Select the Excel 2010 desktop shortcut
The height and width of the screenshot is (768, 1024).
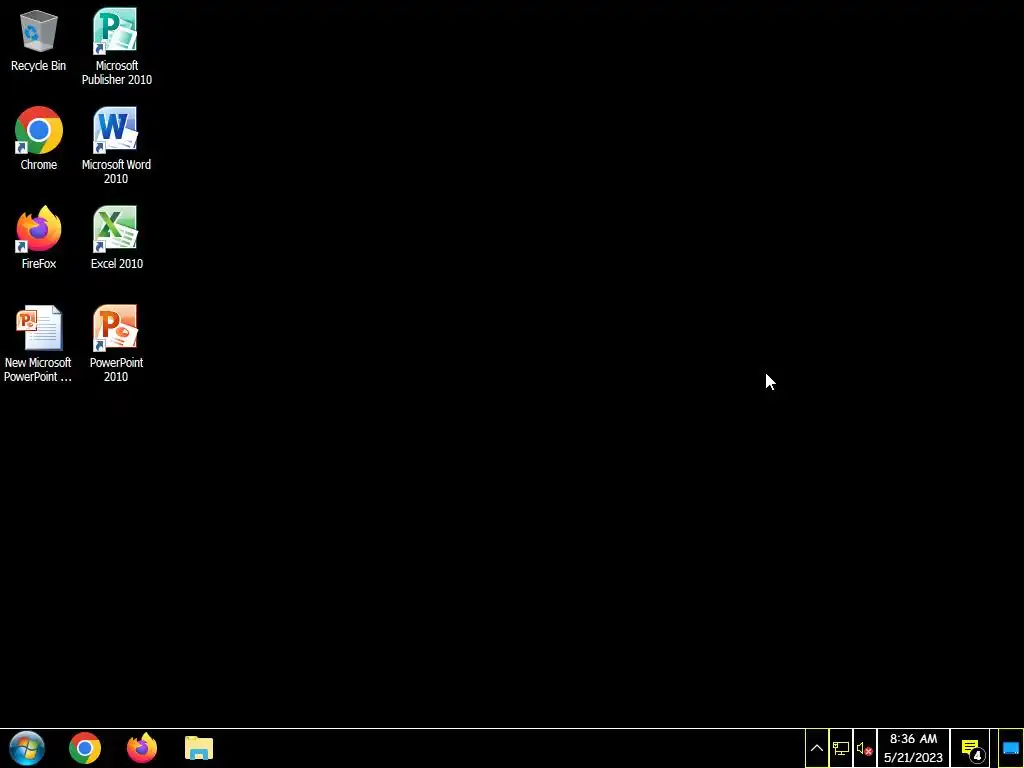116,238
